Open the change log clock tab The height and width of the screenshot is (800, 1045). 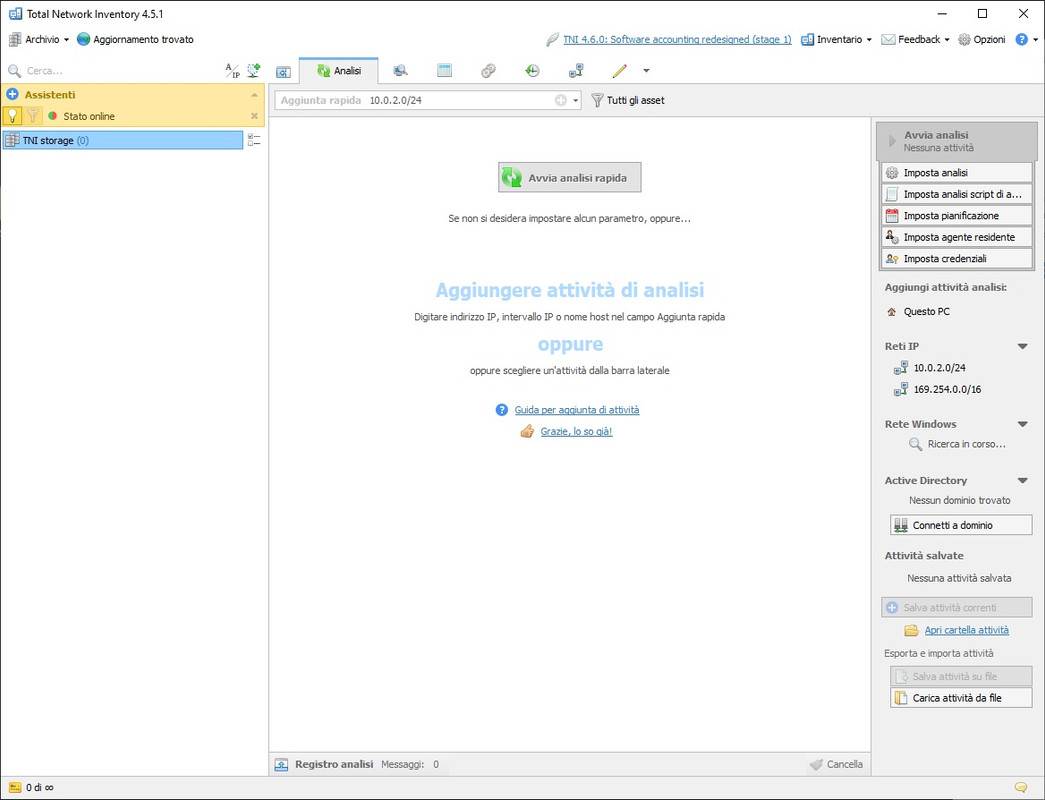(x=532, y=71)
